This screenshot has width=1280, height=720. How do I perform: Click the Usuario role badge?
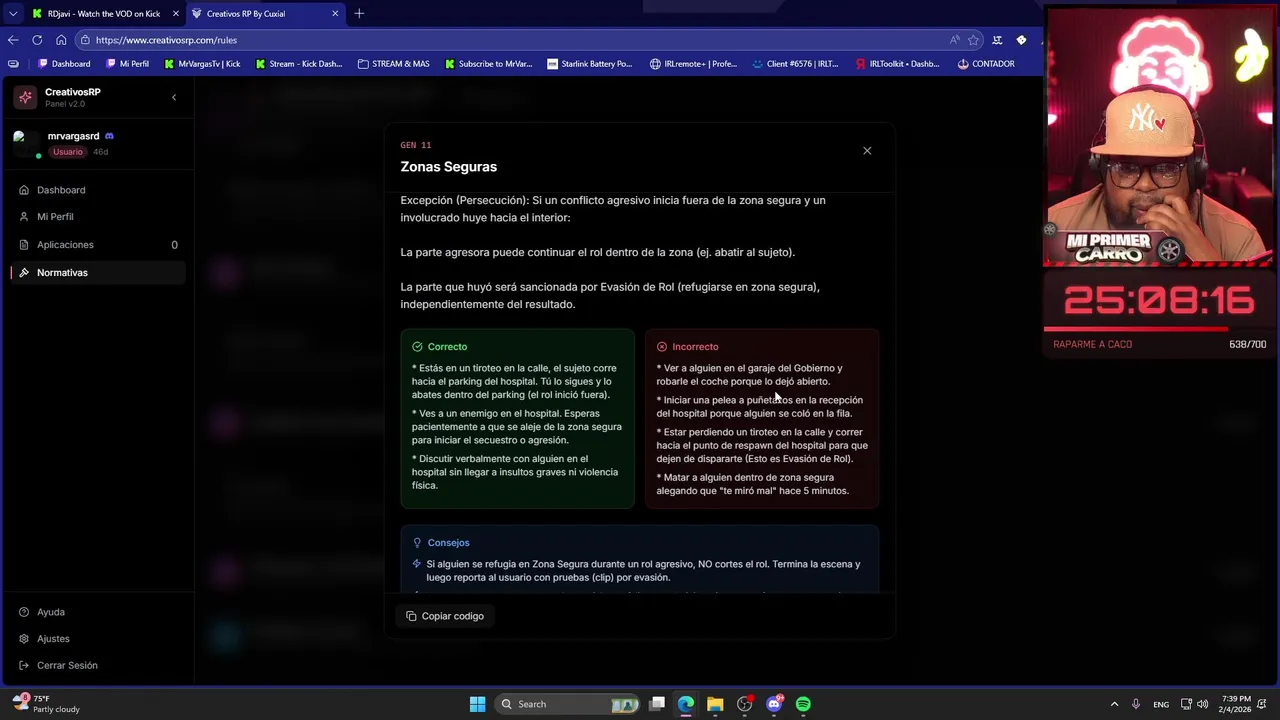click(x=68, y=152)
